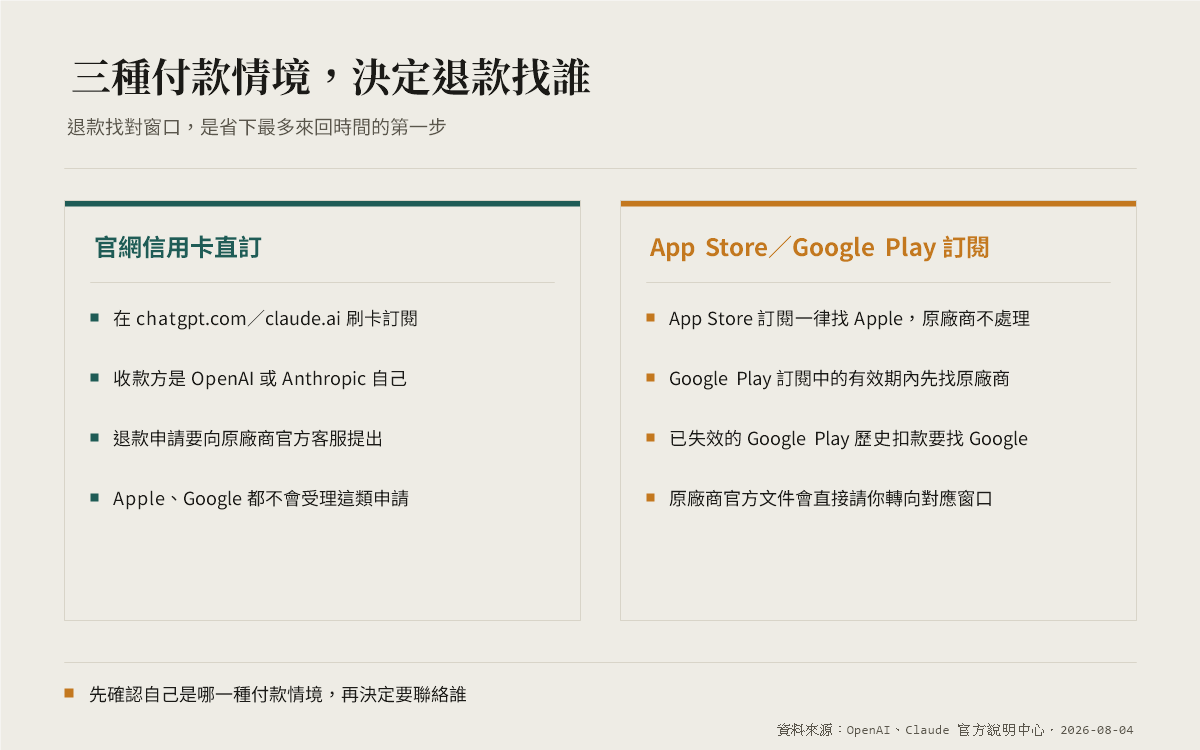Click the heading 官網信用卡直訂
The width and height of the screenshot is (1200, 750).
click(178, 247)
